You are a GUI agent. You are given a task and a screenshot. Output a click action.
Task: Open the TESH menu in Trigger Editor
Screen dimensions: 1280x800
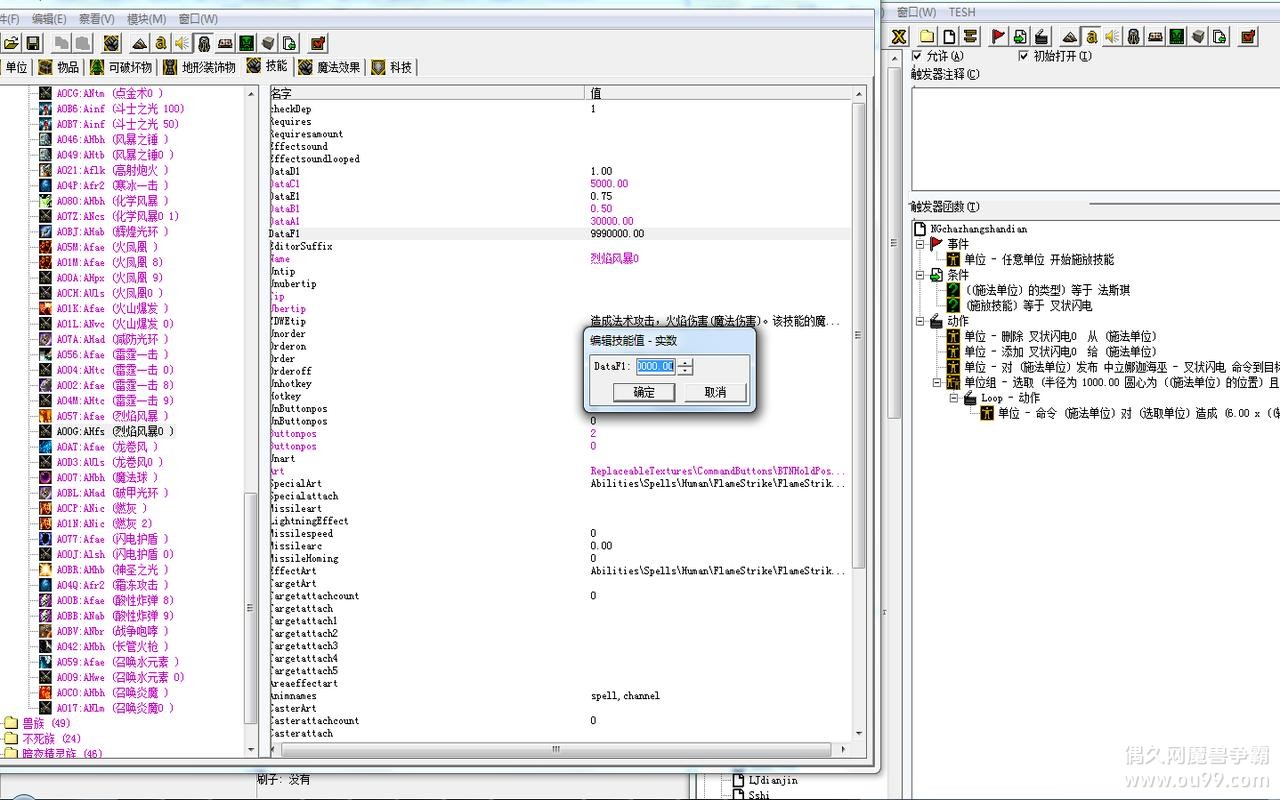[962, 12]
